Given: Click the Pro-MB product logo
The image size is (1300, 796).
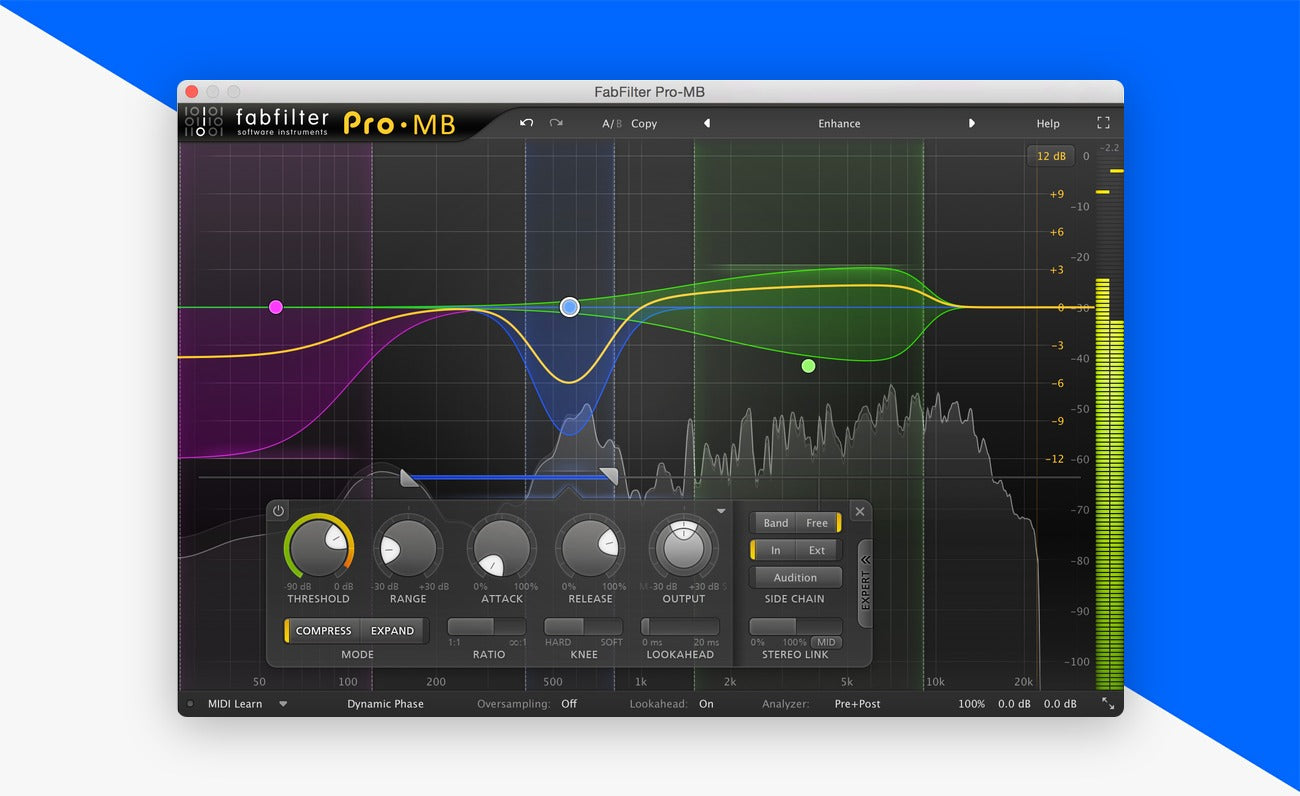Looking at the screenshot, I should point(400,123).
